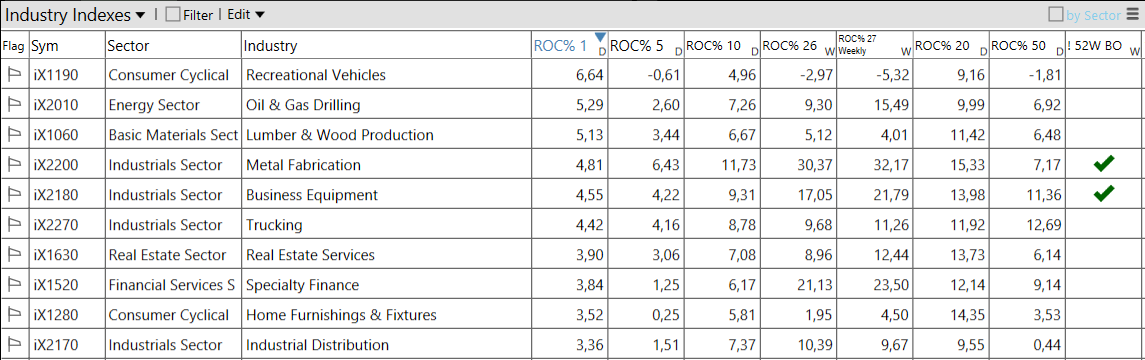
Task: Sort by ROC% 27 Weekly column
Action: 874,45
